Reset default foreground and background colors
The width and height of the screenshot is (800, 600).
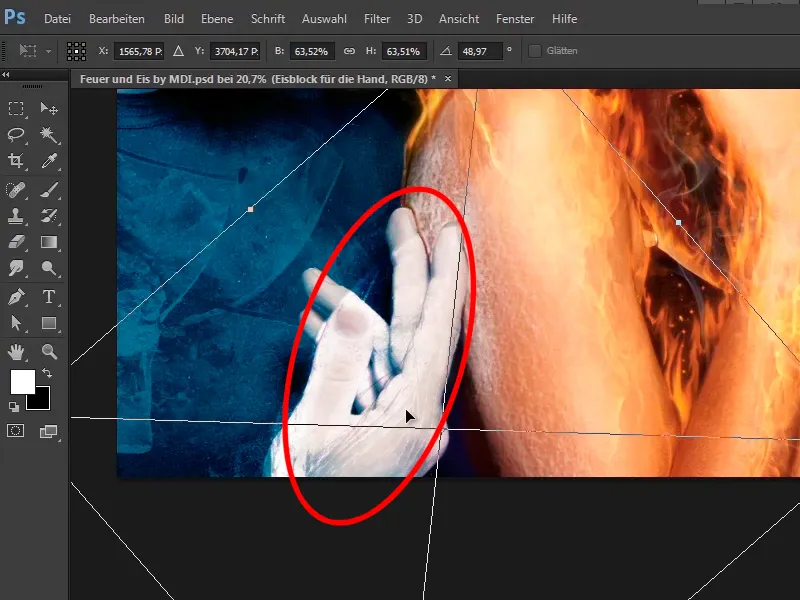click(14, 407)
